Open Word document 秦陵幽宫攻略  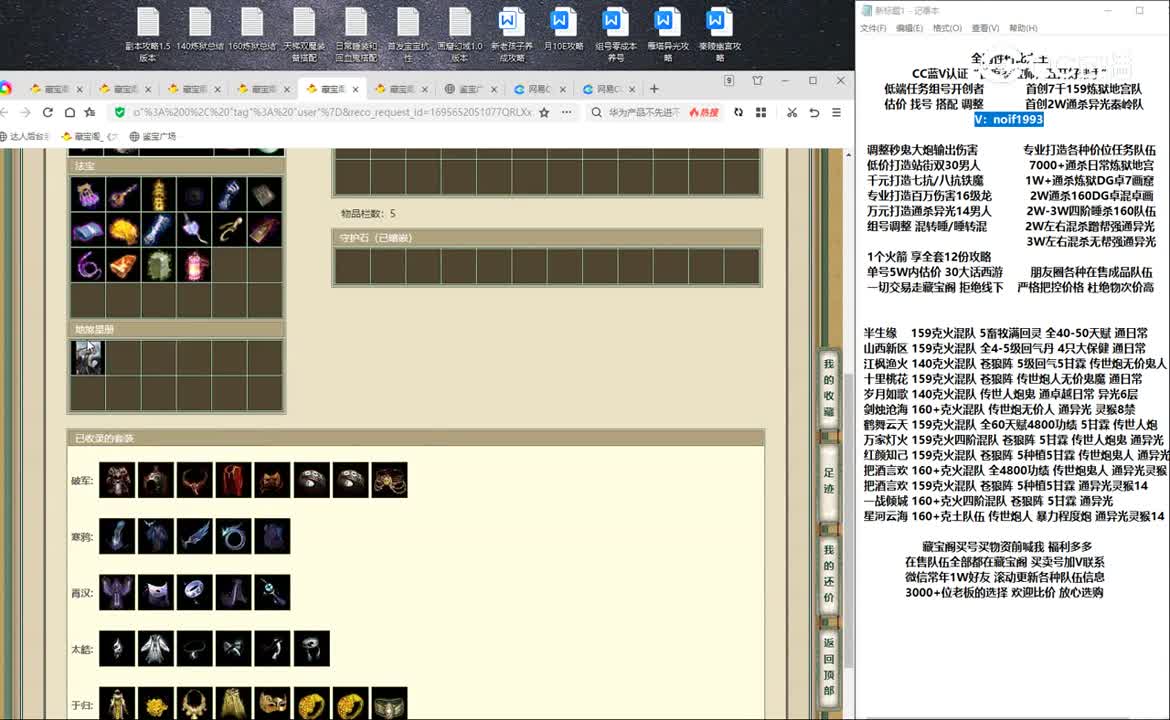pos(719,33)
